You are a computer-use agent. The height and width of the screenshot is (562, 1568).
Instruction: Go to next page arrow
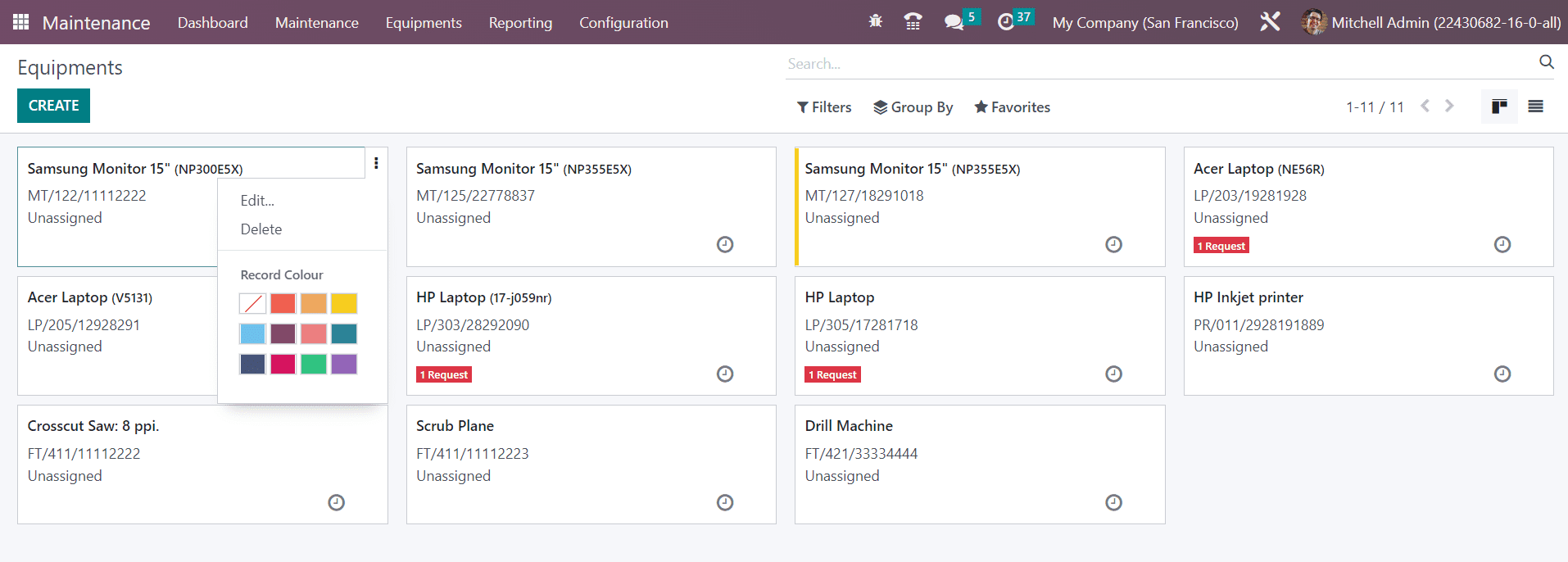pyautogui.click(x=1449, y=106)
